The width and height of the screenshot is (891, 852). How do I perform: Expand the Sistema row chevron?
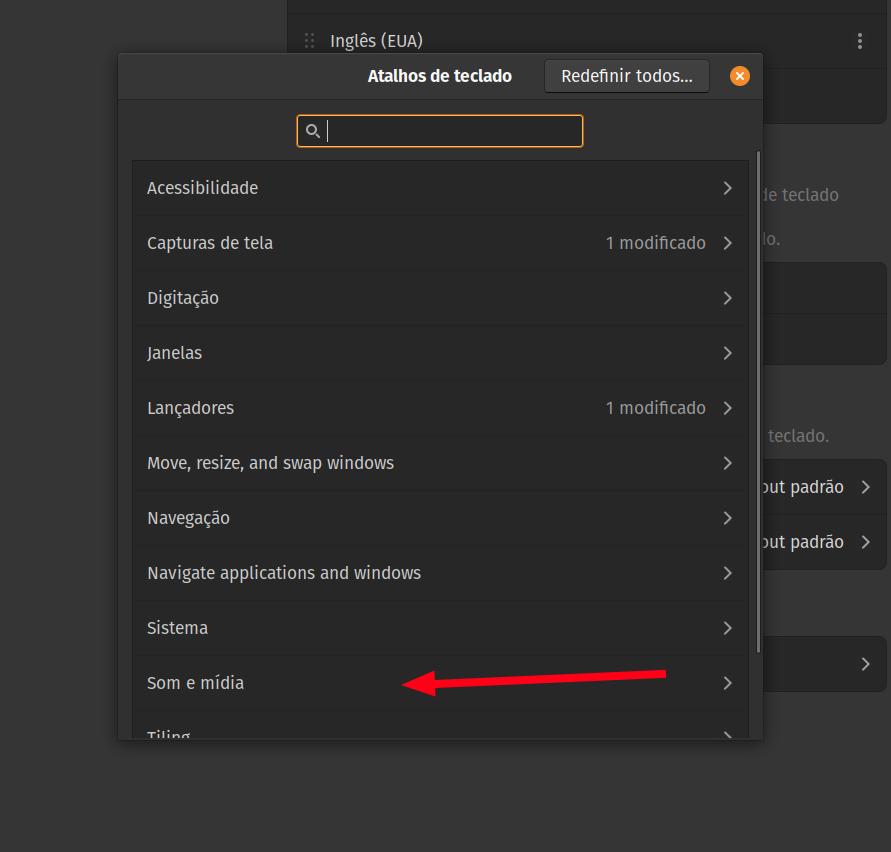coord(727,628)
